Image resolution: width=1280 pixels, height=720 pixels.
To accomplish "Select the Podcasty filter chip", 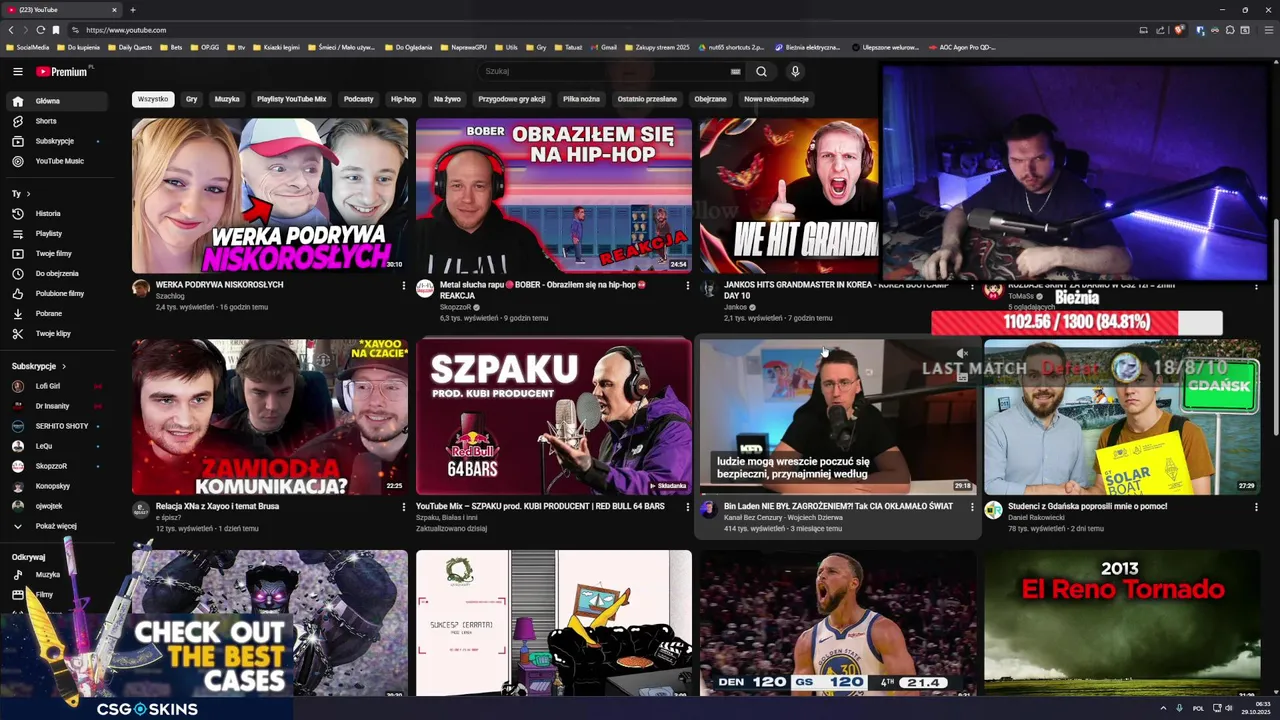I will pos(358,99).
